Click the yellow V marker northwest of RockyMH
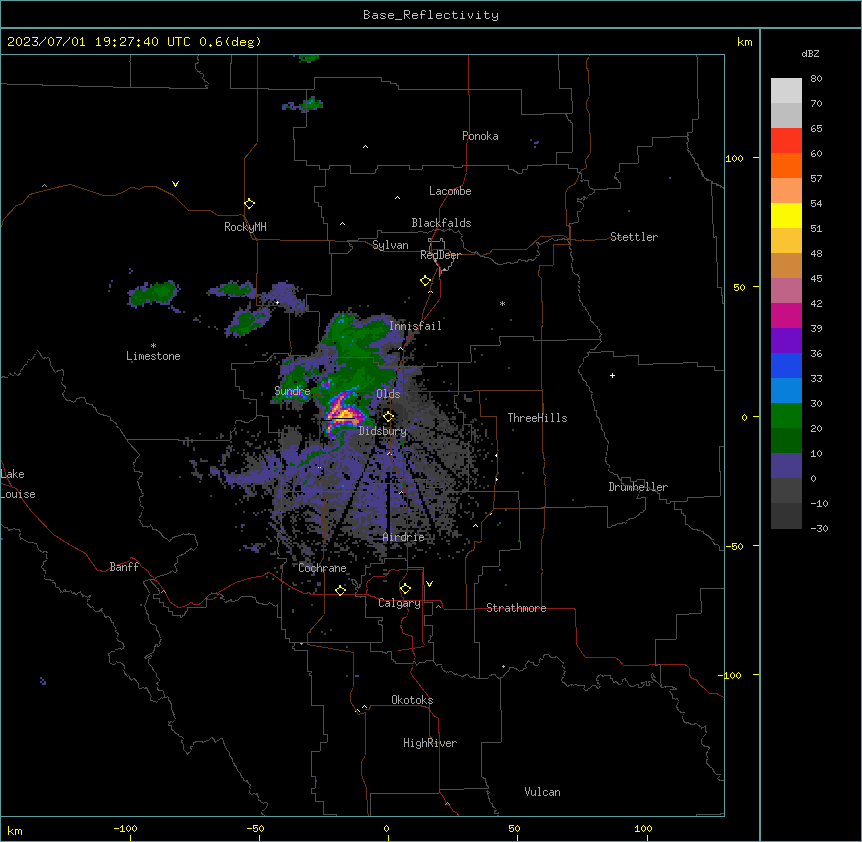This screenshot has width=862, height=842. tap(175, 184)
